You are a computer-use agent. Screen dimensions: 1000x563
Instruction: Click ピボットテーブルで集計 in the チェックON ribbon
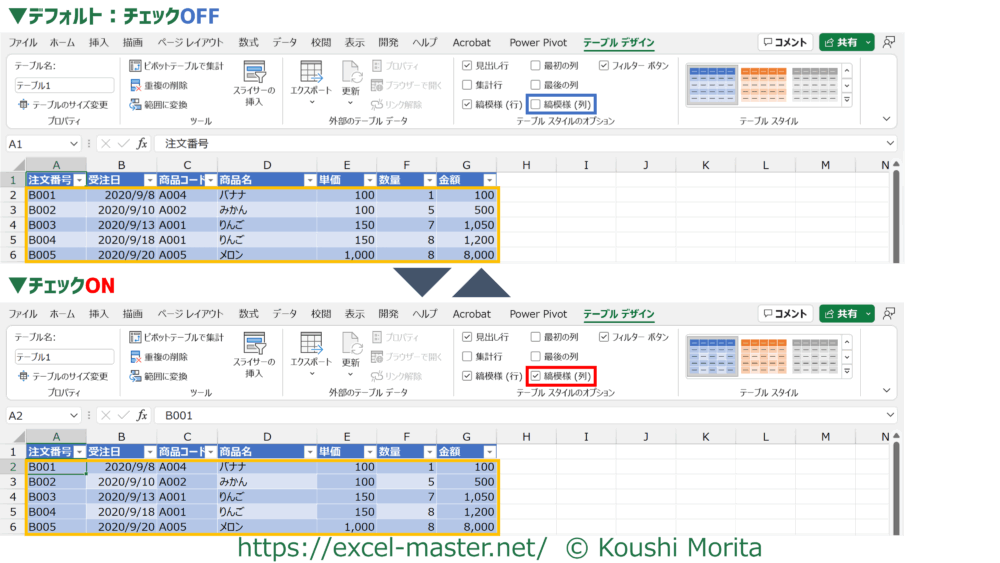(x=176, y=337)
